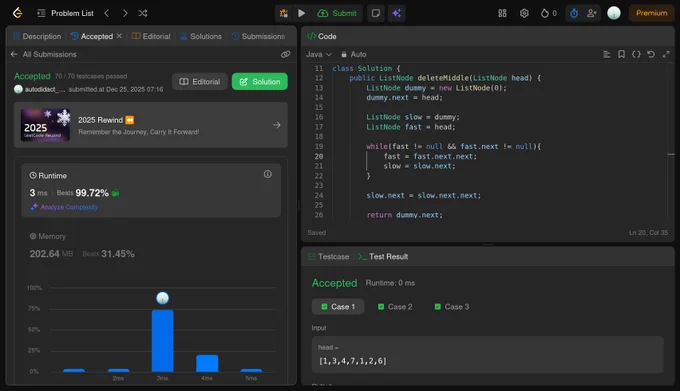This screenshot has height=391, width=680.
Task: Click the Code panel header
Action: (x=321, y=36)
